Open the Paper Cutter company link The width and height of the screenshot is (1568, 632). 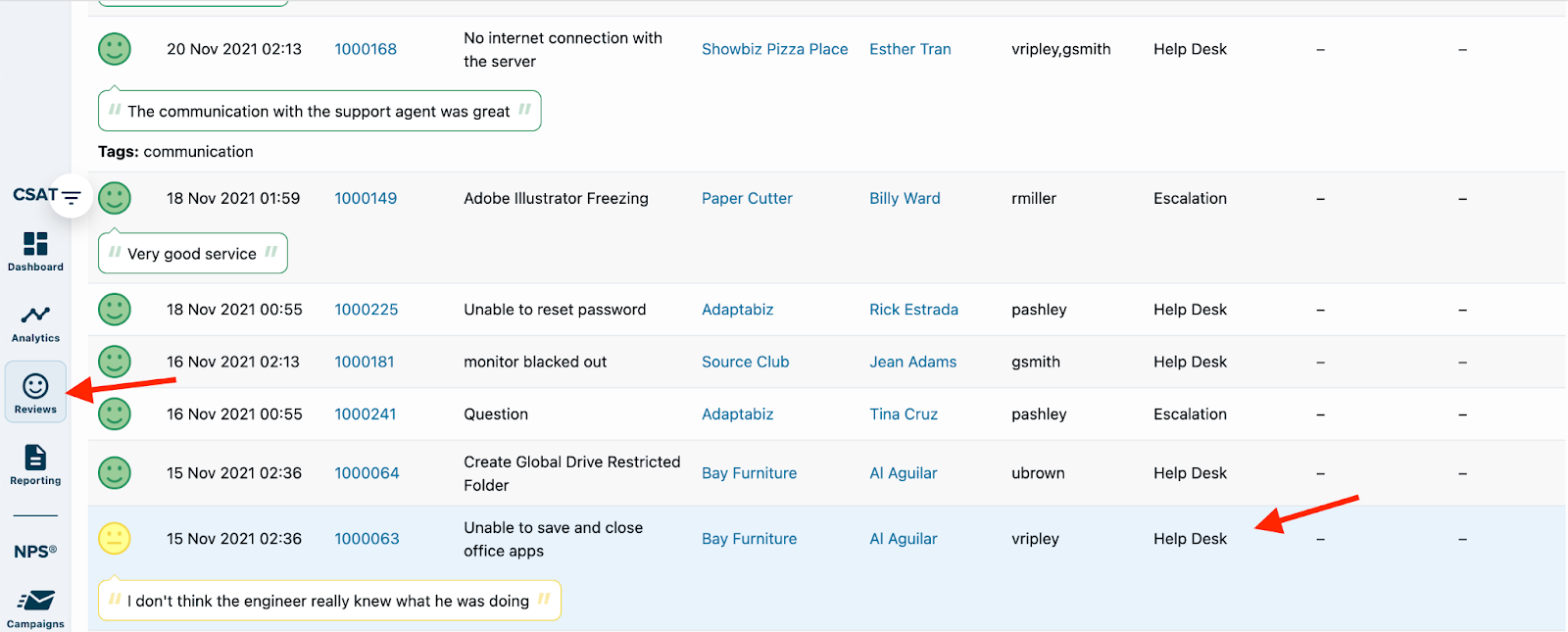pos(747,198)
